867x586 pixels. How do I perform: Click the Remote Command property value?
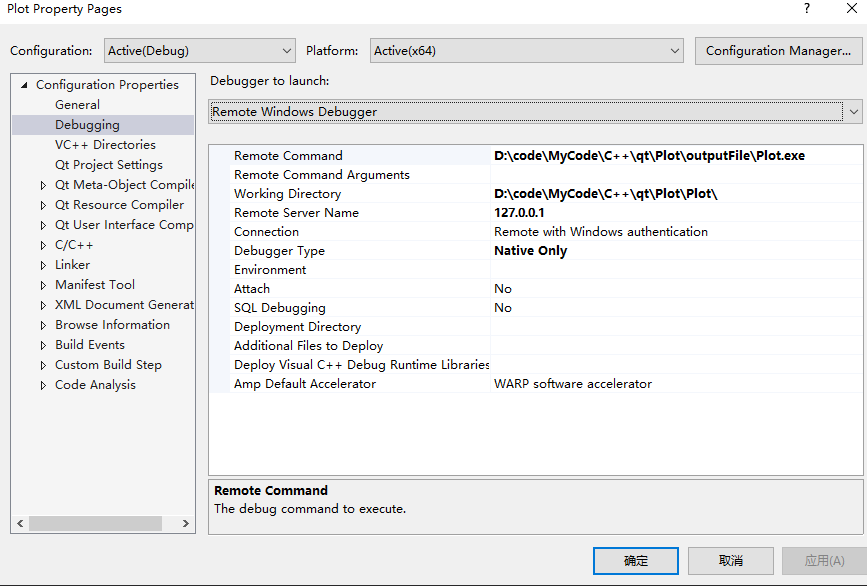point(676,156)
